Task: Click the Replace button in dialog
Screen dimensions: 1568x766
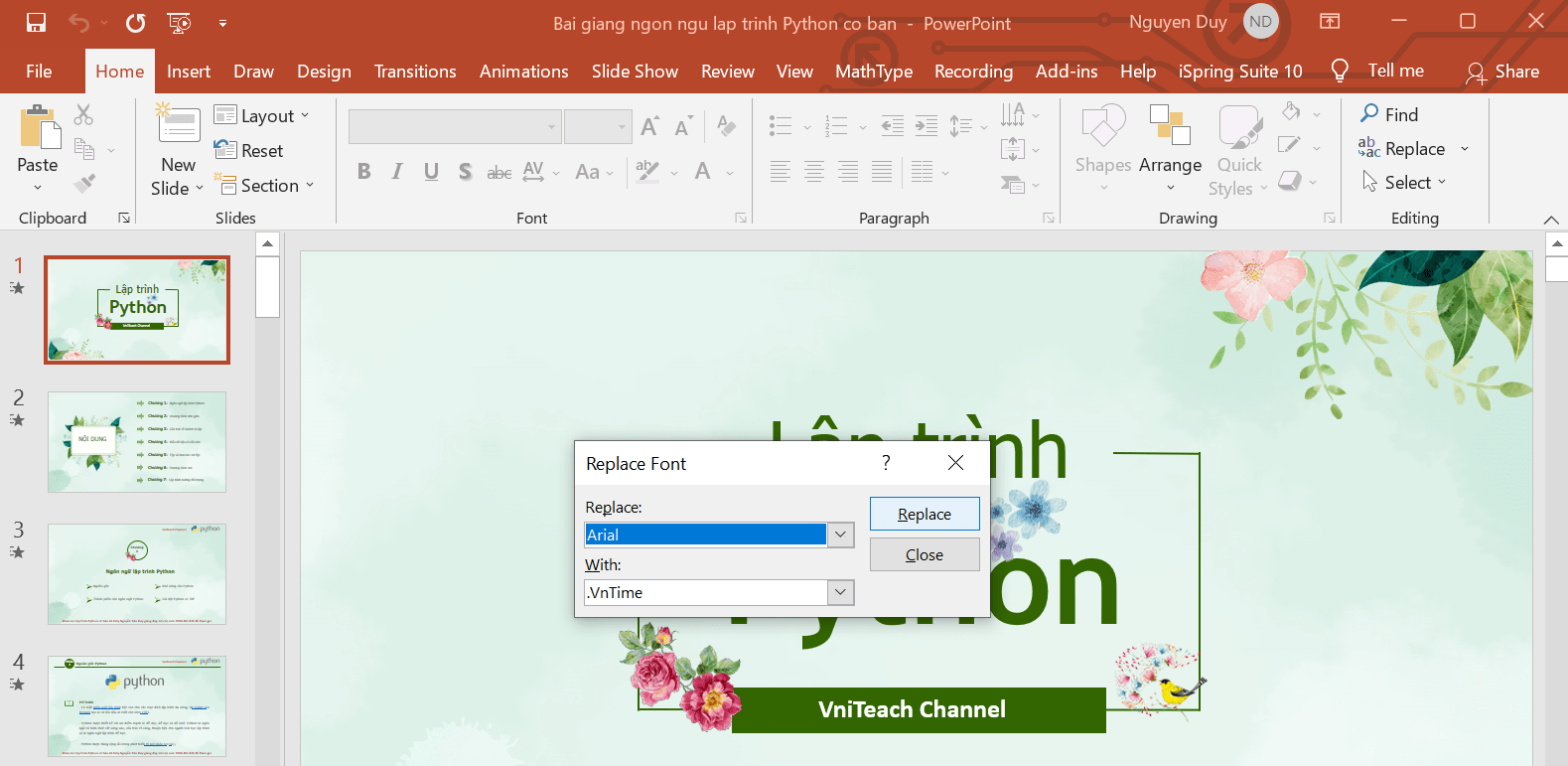Action: tap(925, 514)
